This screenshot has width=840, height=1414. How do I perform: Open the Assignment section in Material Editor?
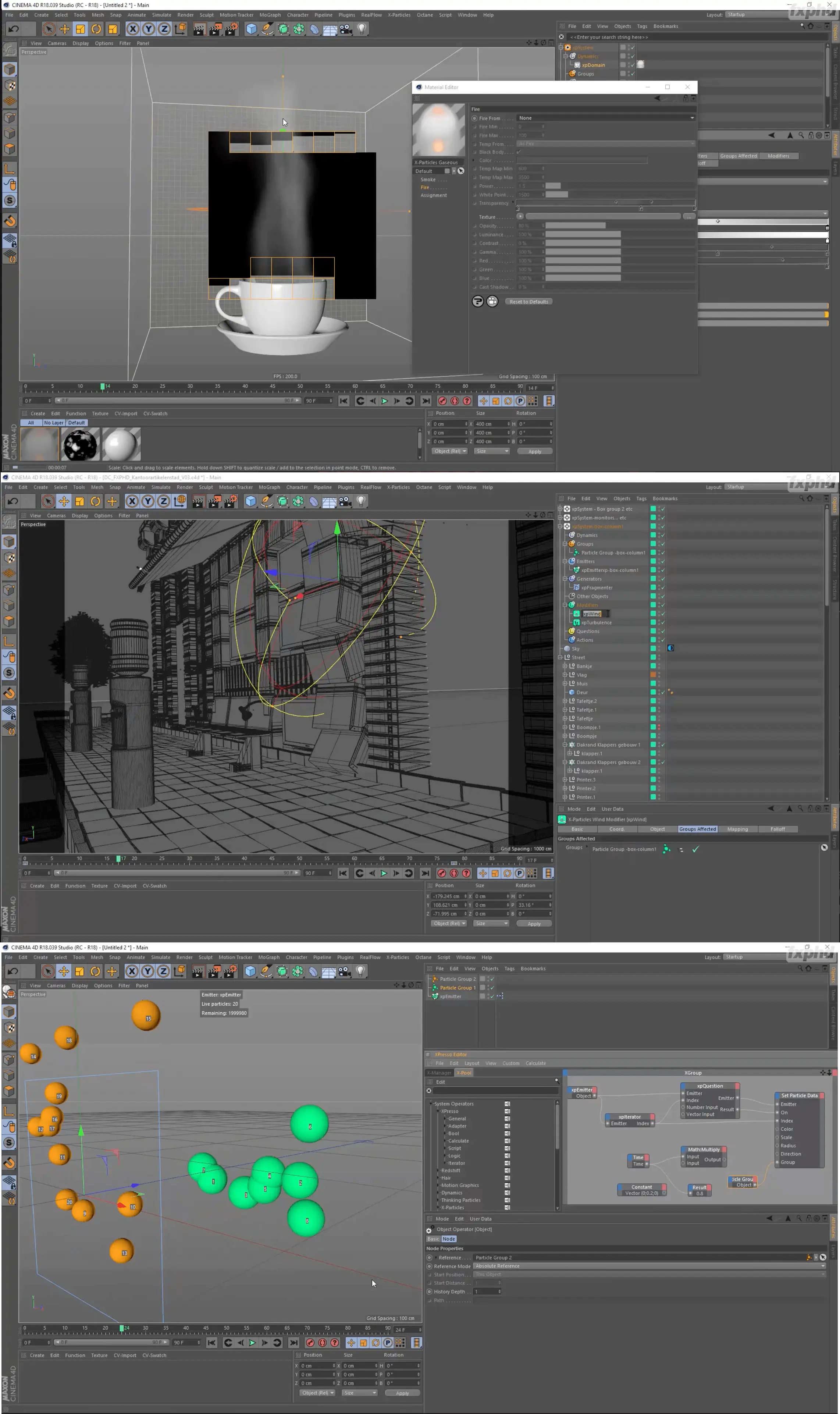434,195
